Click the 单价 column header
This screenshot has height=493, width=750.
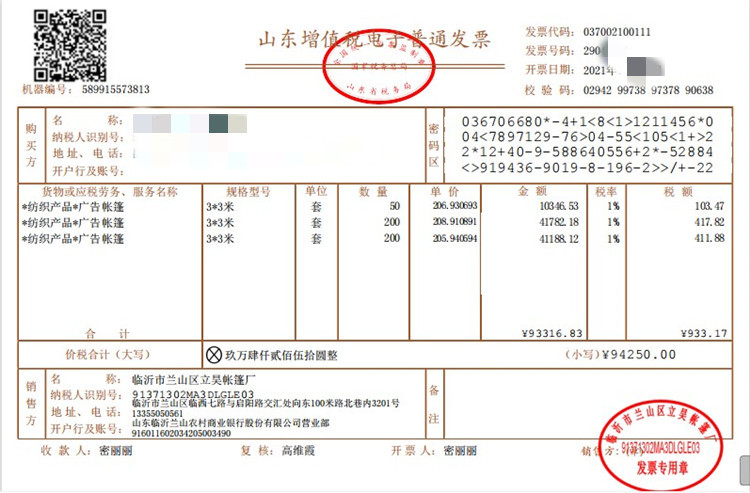point(445,192)
